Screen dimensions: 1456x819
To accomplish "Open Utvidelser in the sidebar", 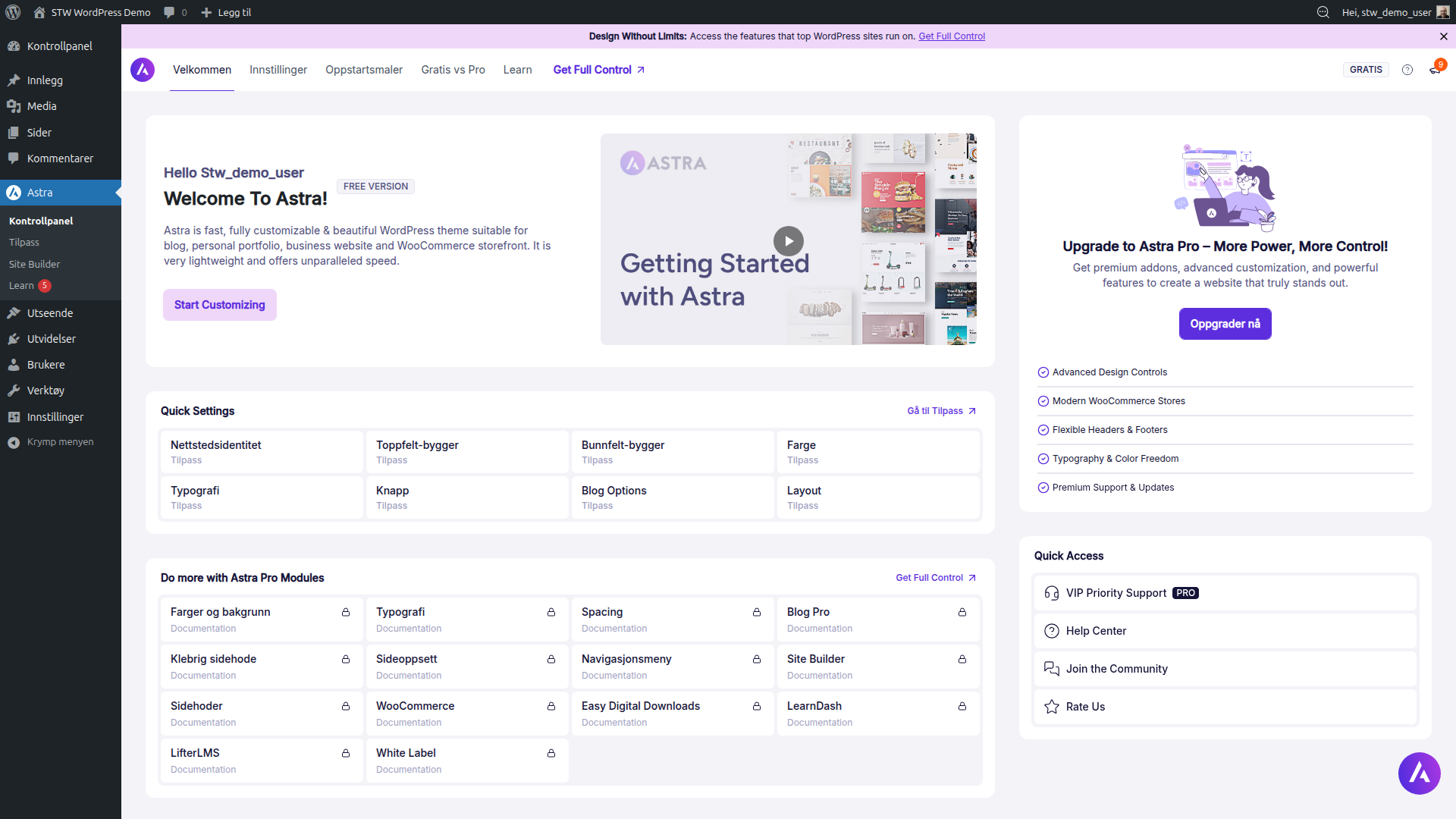I will tap(61, 339).
